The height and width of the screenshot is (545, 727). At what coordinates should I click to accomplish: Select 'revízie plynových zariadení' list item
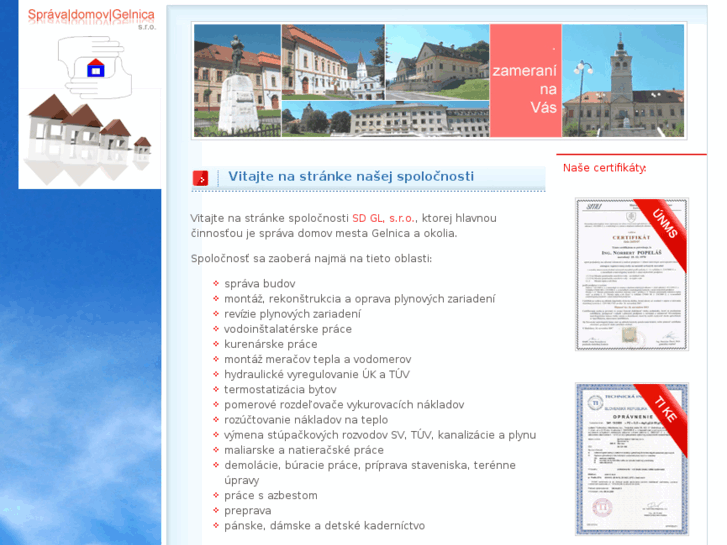tap(292, 314)
